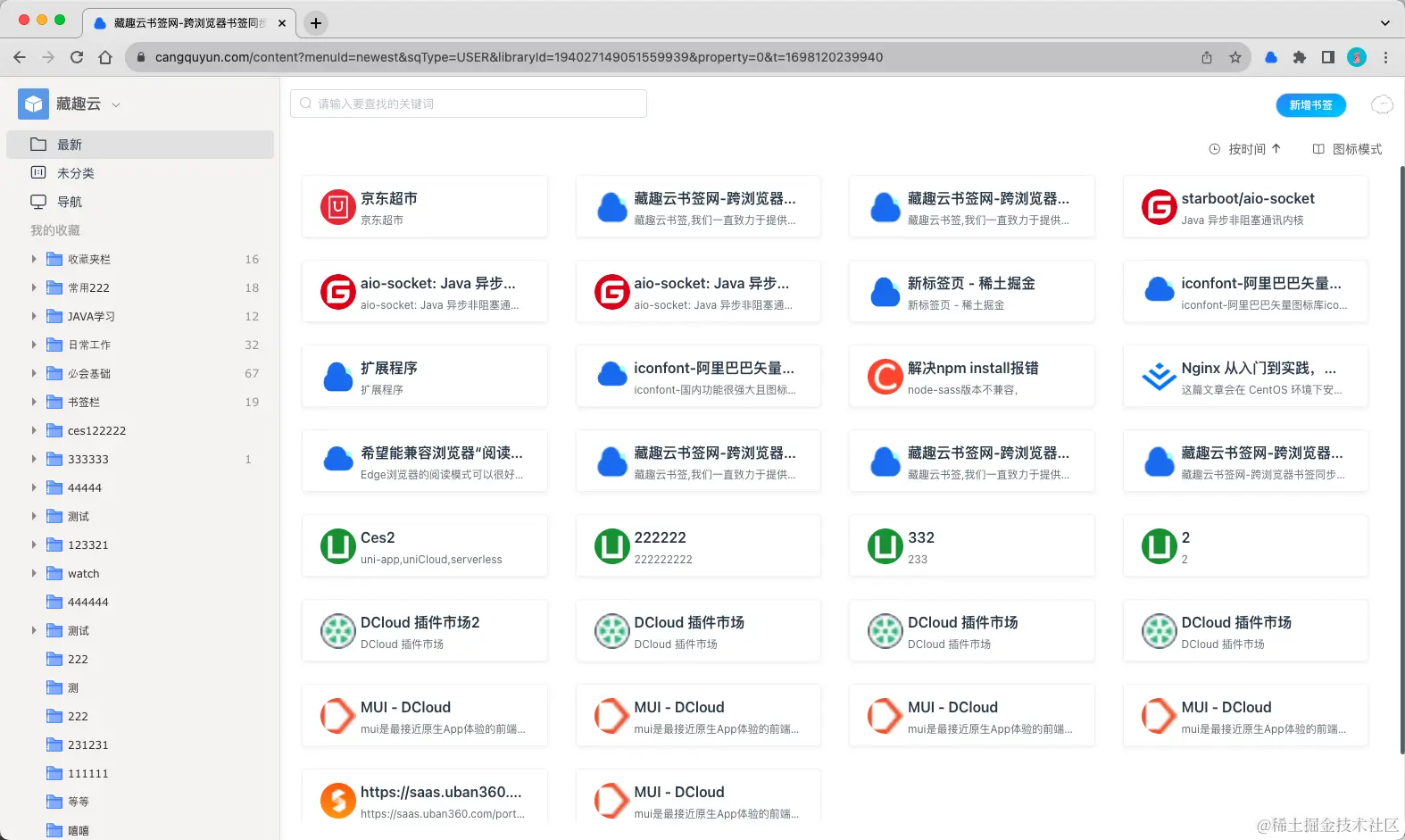Toggle the 按时间 sort order

coord(1245,149)
